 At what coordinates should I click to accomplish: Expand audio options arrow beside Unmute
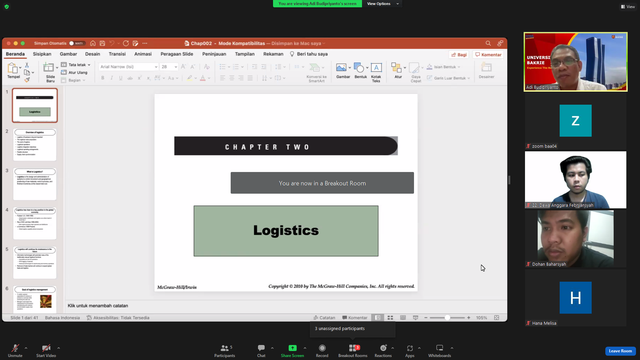coord(26,348)
